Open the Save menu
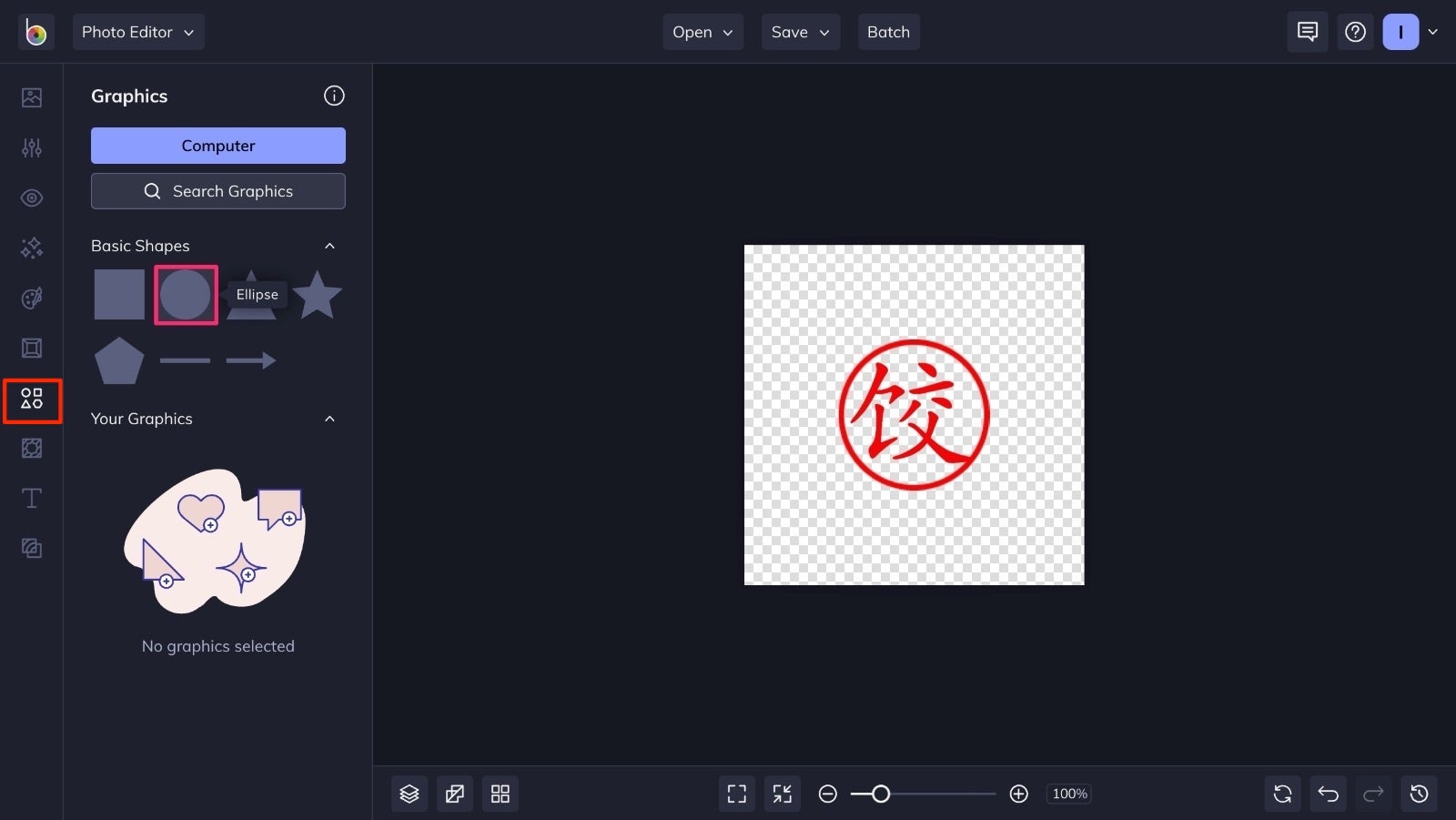 [800, 32]
